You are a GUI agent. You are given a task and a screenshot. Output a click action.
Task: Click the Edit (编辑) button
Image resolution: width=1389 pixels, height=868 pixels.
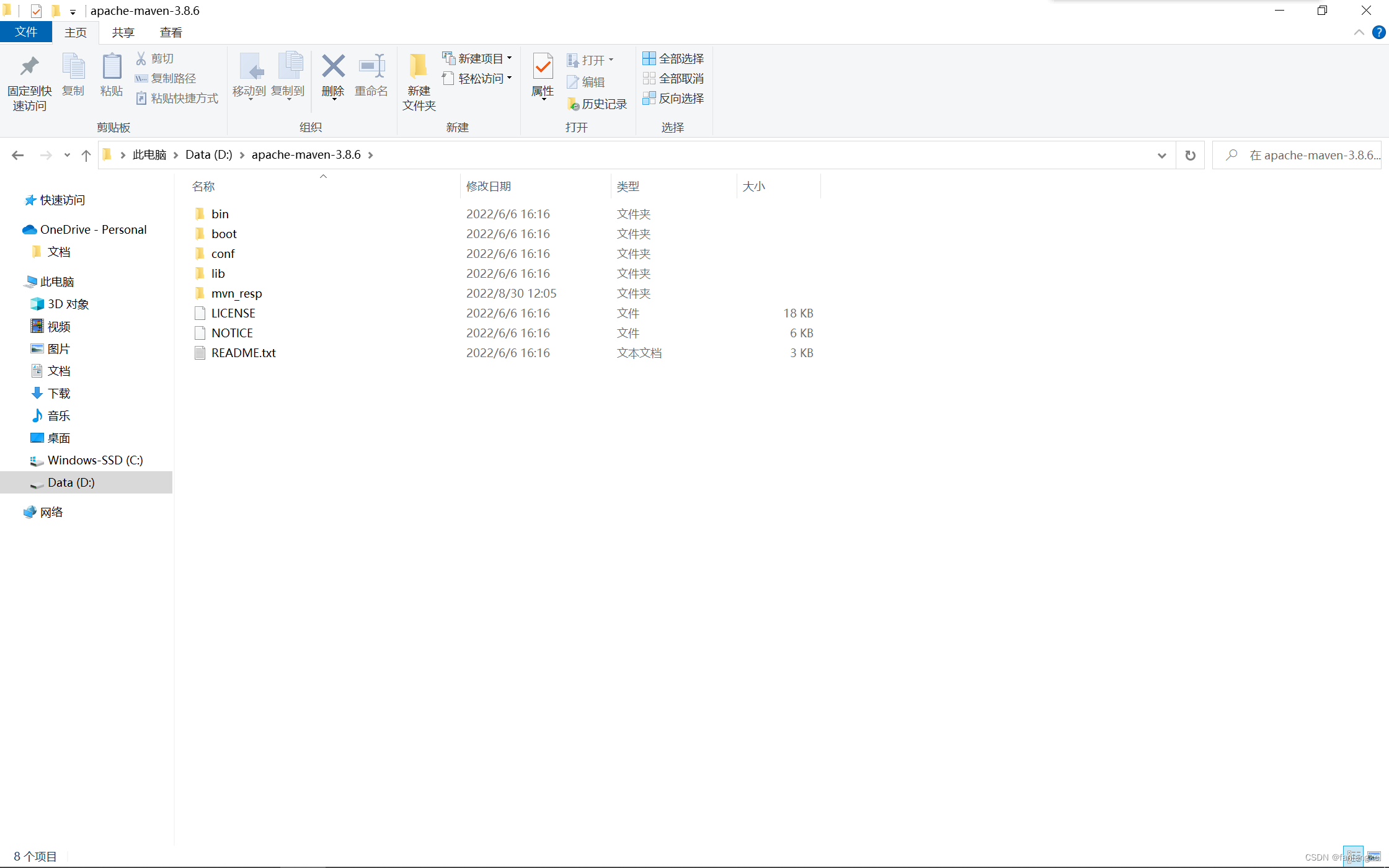click(x=586, y=82)
